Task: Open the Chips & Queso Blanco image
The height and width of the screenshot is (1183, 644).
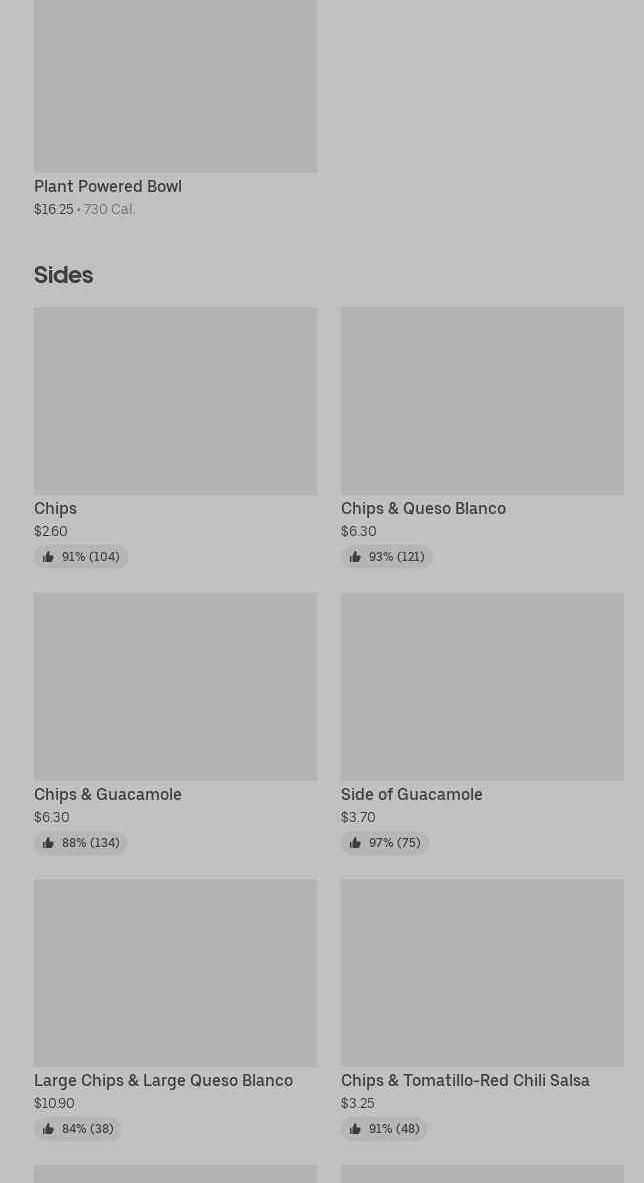Action: (x=482, y=400)
